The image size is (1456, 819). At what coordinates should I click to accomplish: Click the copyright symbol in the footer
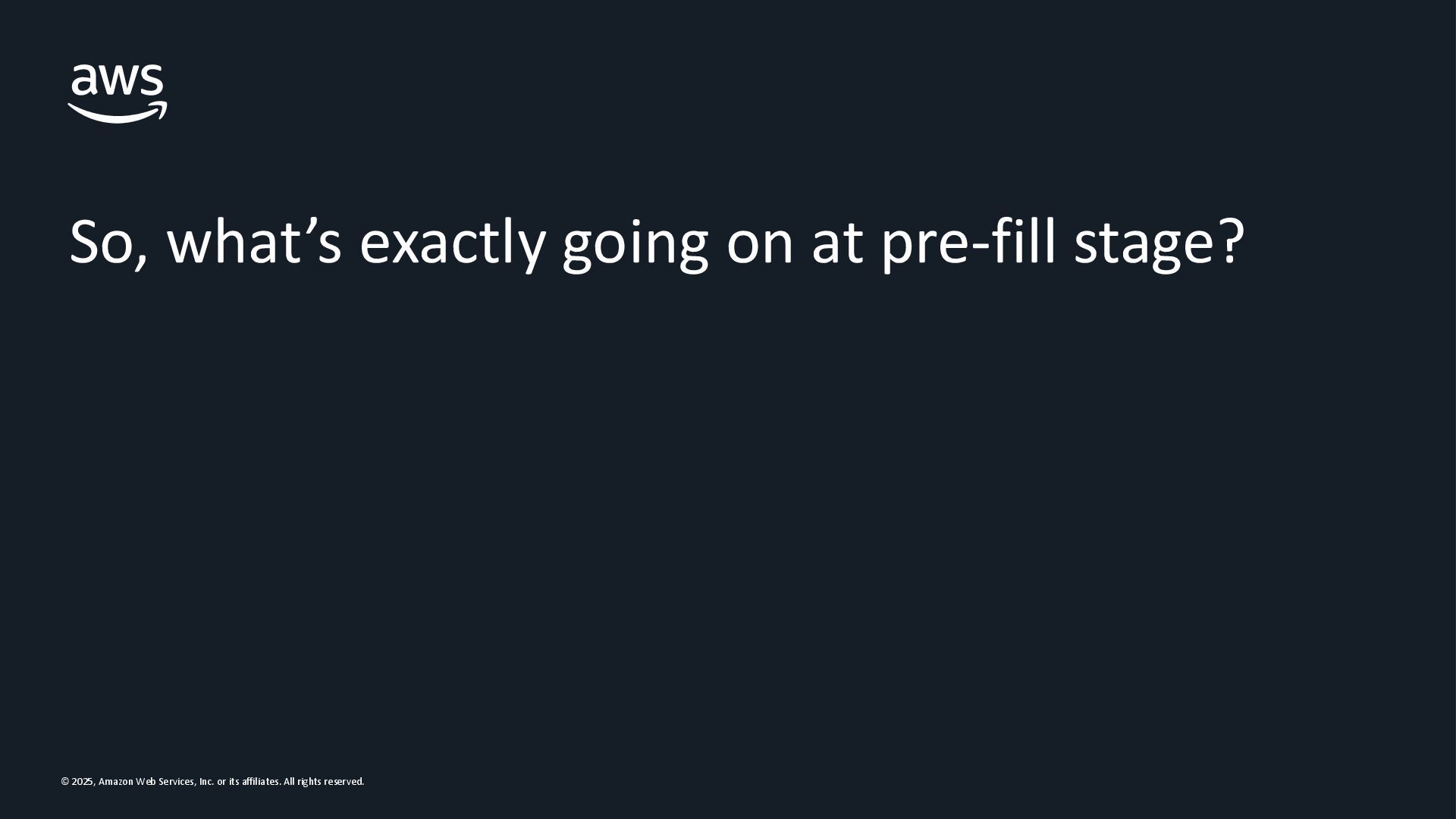pyautogui.click(x=65, y=782)
